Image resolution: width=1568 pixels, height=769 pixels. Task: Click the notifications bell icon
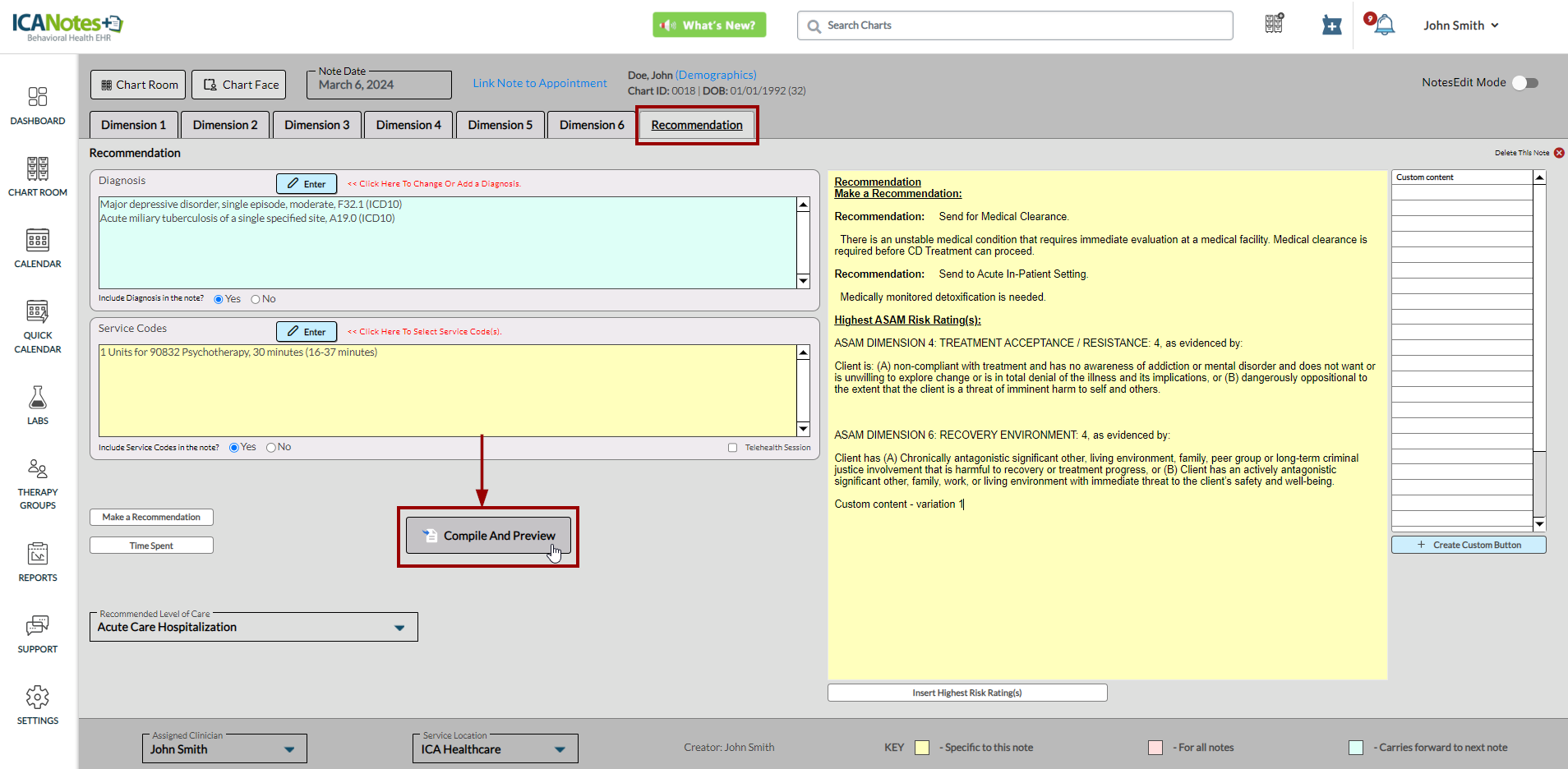coord(1385,25)
